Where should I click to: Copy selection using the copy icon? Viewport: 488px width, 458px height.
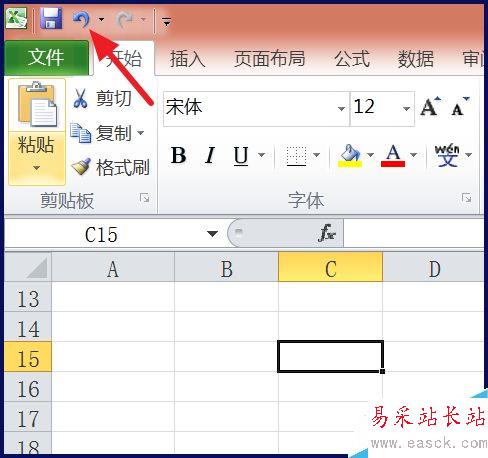coord(80,133)
